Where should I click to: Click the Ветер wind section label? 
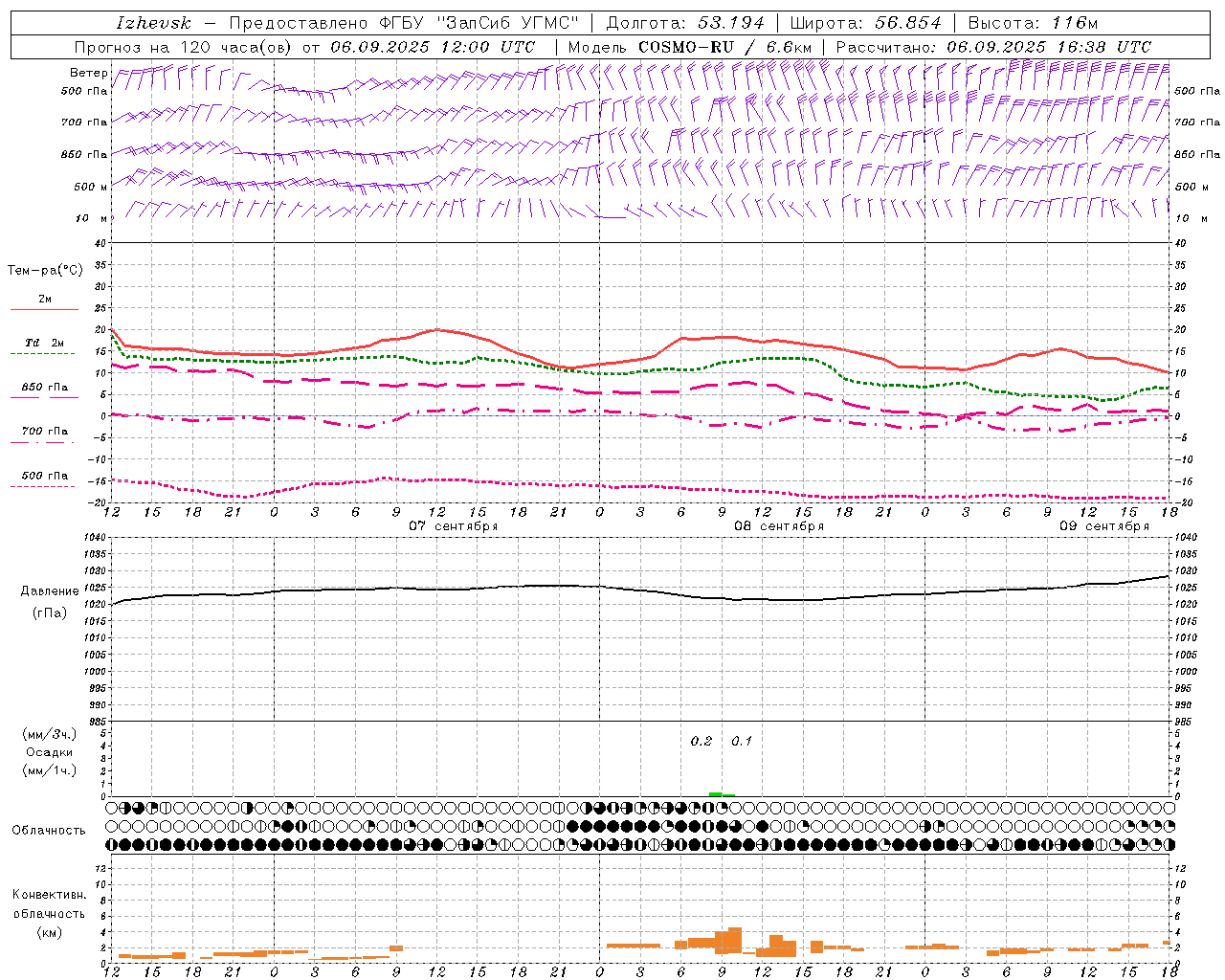[88, 73]
